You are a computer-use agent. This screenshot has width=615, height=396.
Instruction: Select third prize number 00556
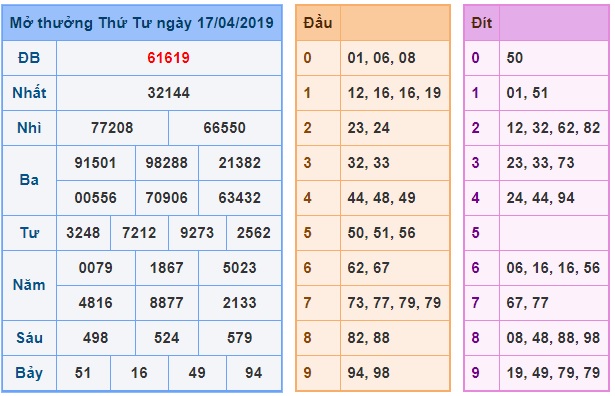[x=96, y=198]
